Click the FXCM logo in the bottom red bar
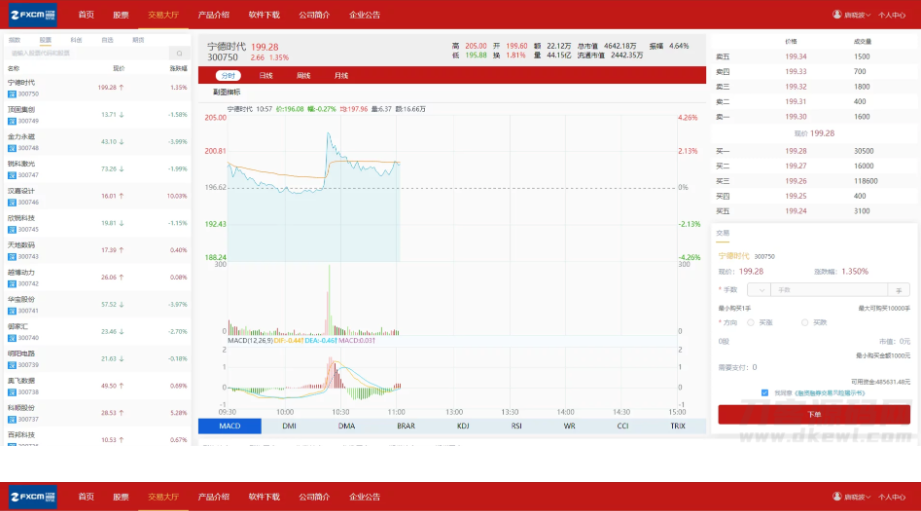 coord(33,497)
